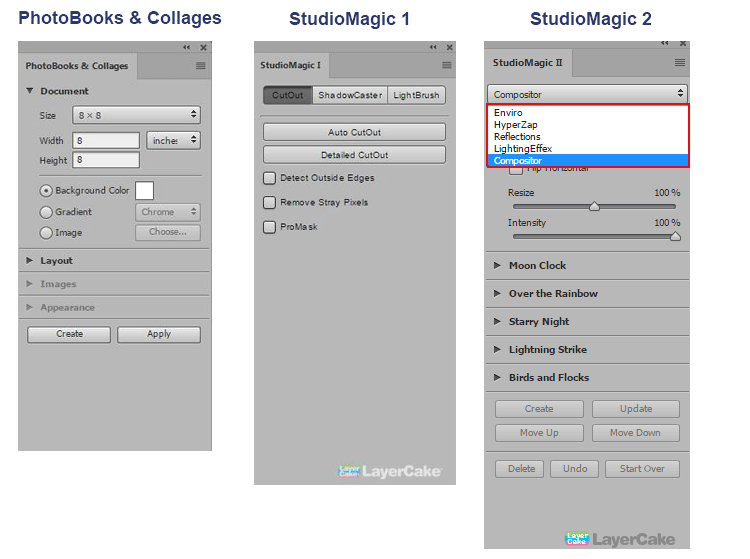Close the StudioMagic I panel
750x559 pixels.
pos(447,47)
